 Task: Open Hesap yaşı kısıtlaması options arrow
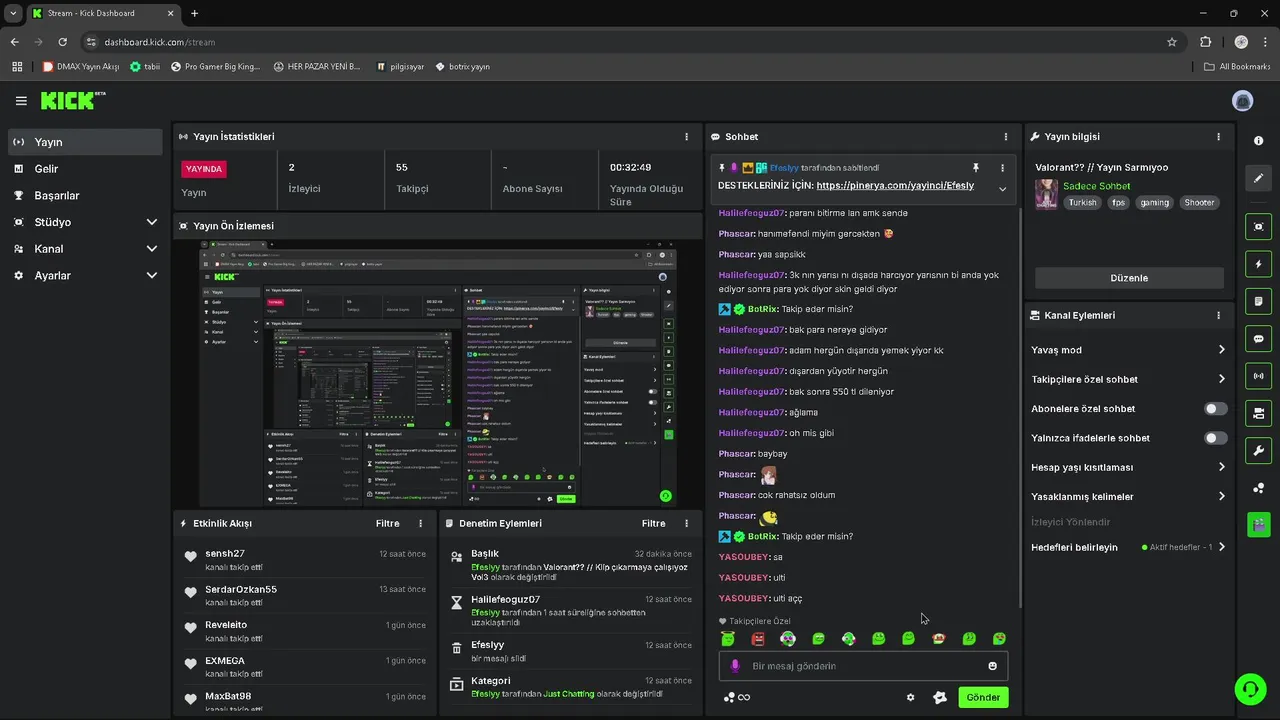point(1222,467)
